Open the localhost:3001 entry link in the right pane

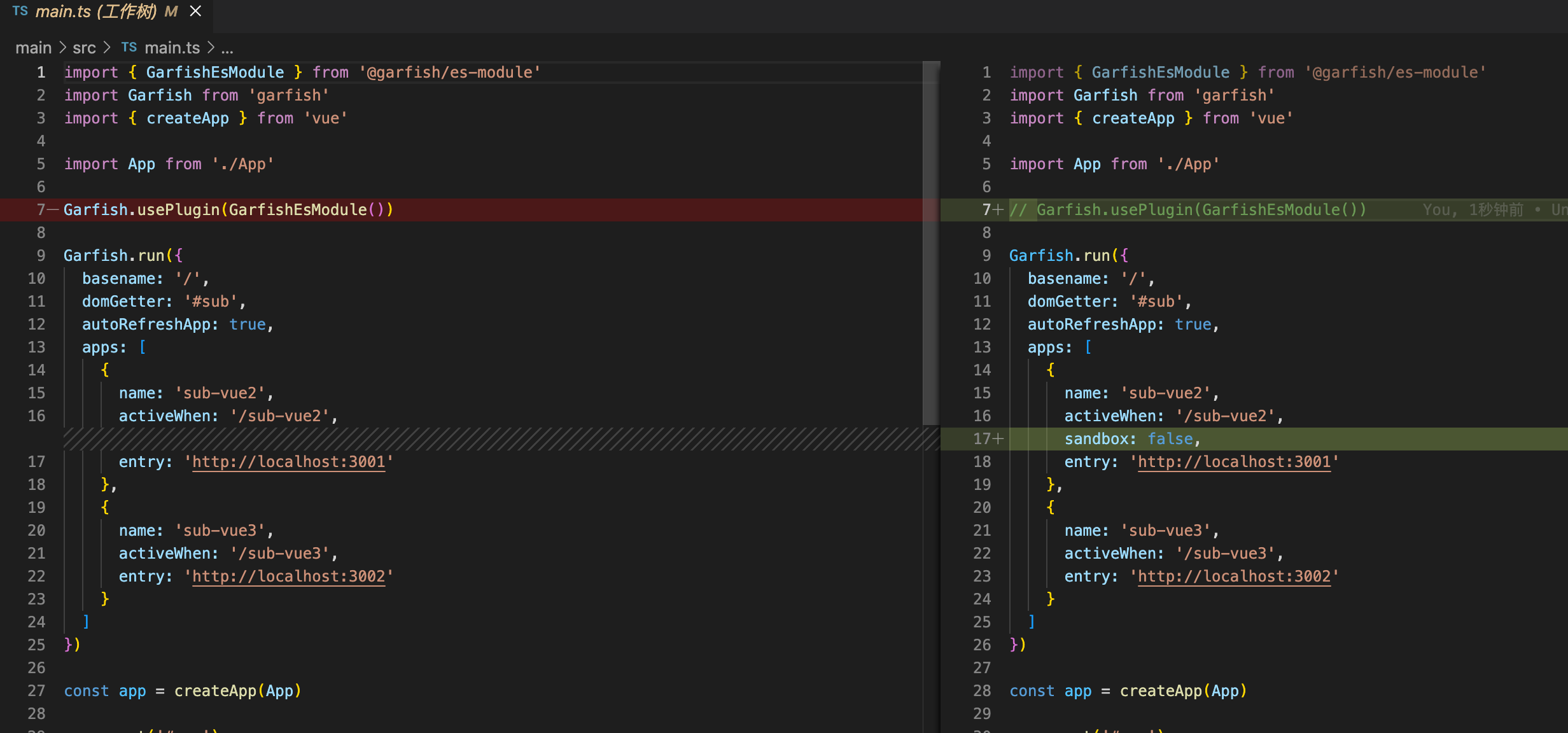click(1235, 462)
